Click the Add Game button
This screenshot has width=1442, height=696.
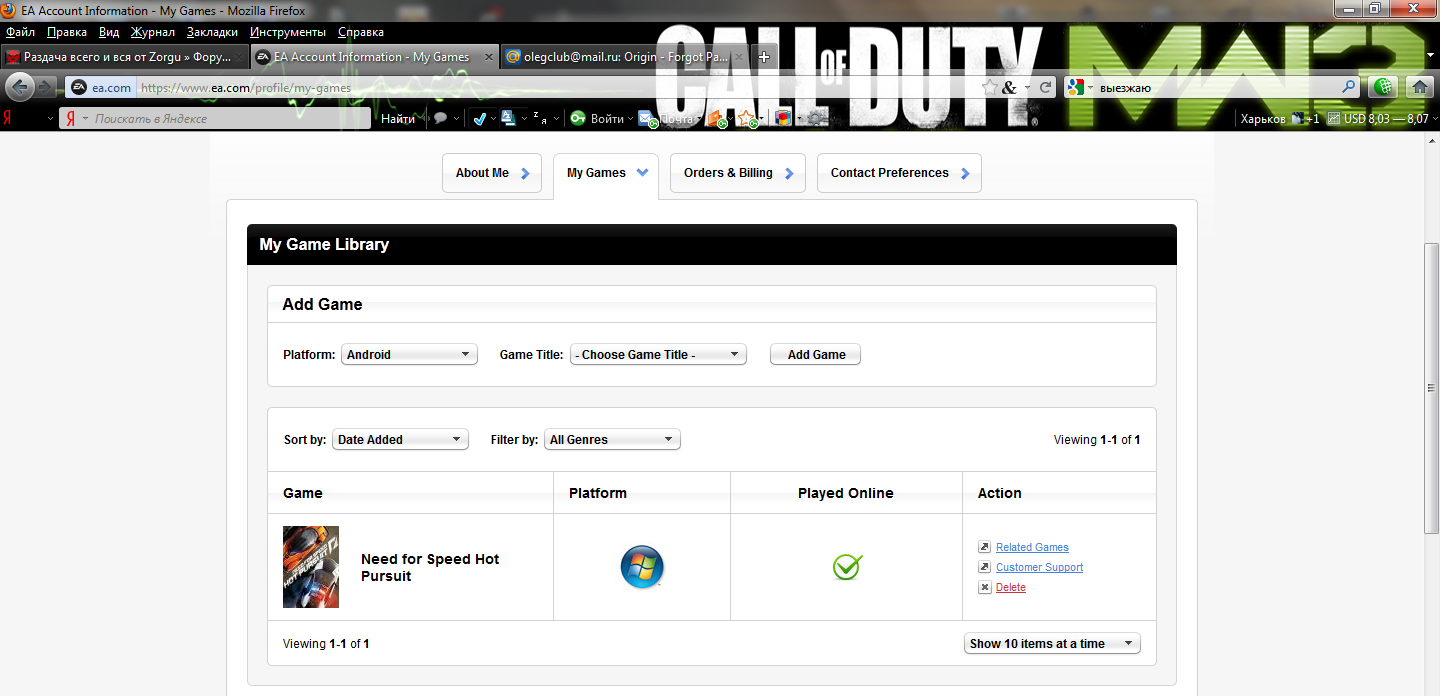[816, 354]
